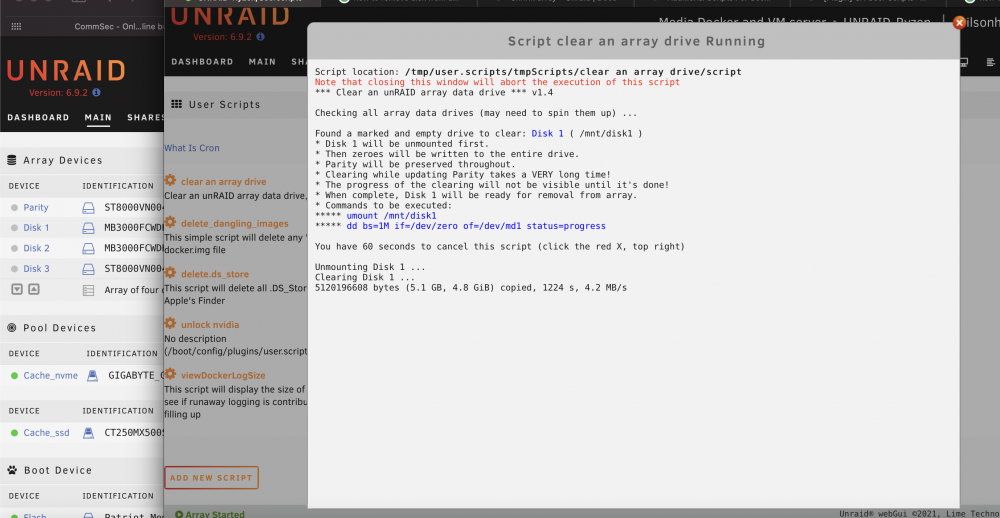Screen dimensions: 1000x518
Task: Click the viewDockerLogSize script name
Action: coord(223,375)
